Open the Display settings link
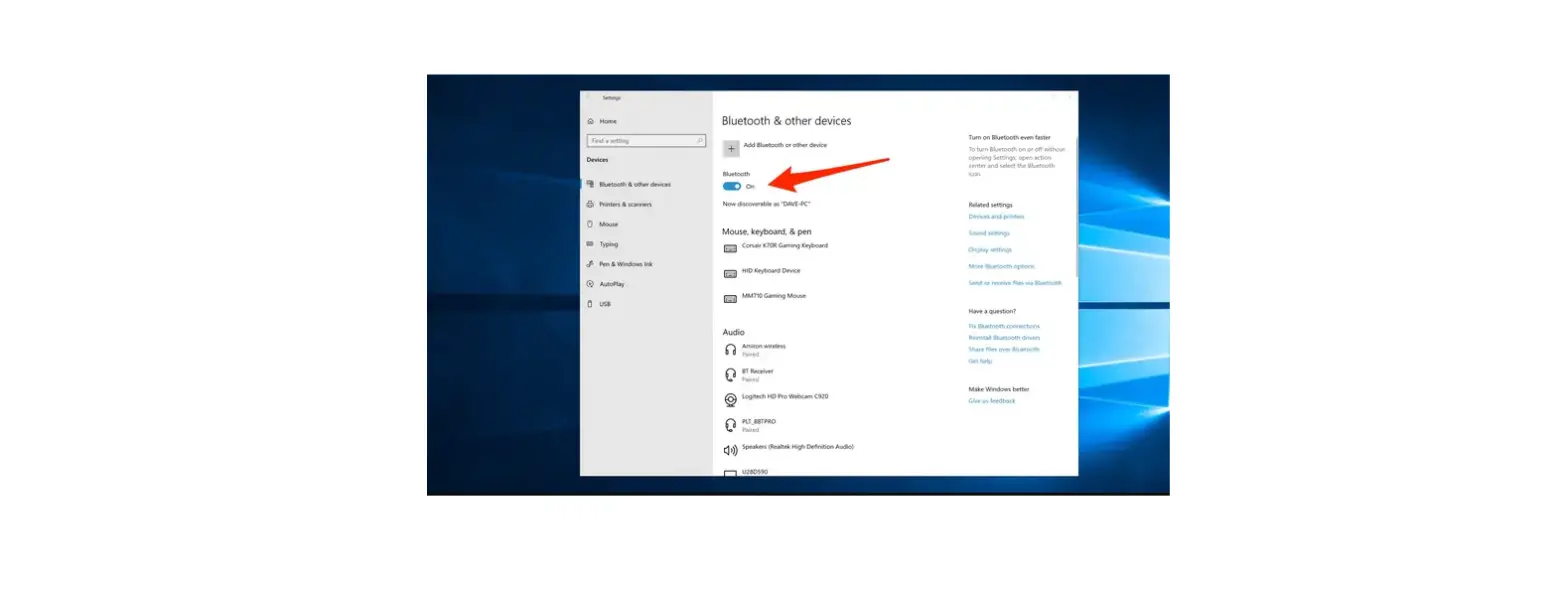The image size is (1568, 591). pos(990,249)
